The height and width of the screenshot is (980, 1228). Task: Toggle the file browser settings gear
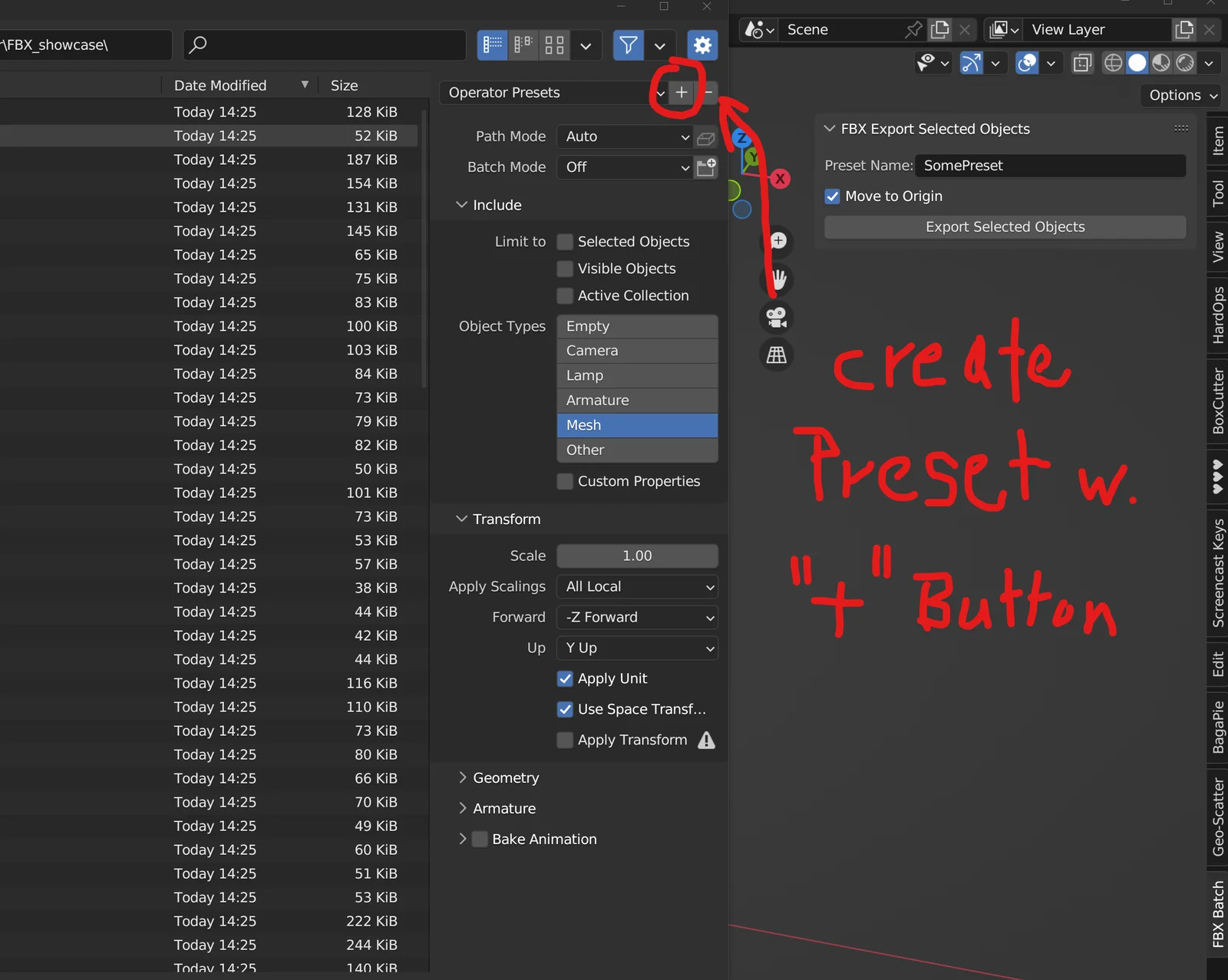(701, 45)
